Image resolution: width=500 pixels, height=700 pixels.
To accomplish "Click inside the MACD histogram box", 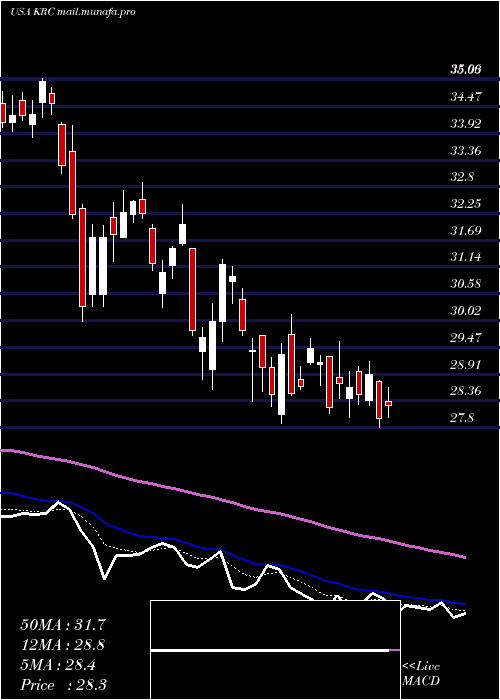I will coord(275,650).
